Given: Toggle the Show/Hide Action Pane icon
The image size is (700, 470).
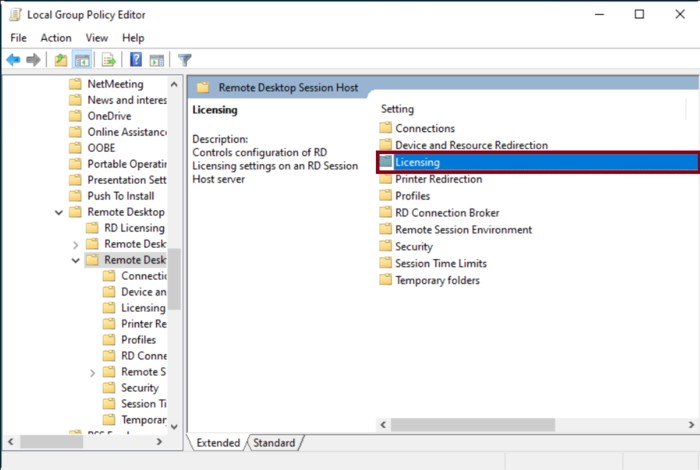Looking at the screenshot, I should 155,60.
